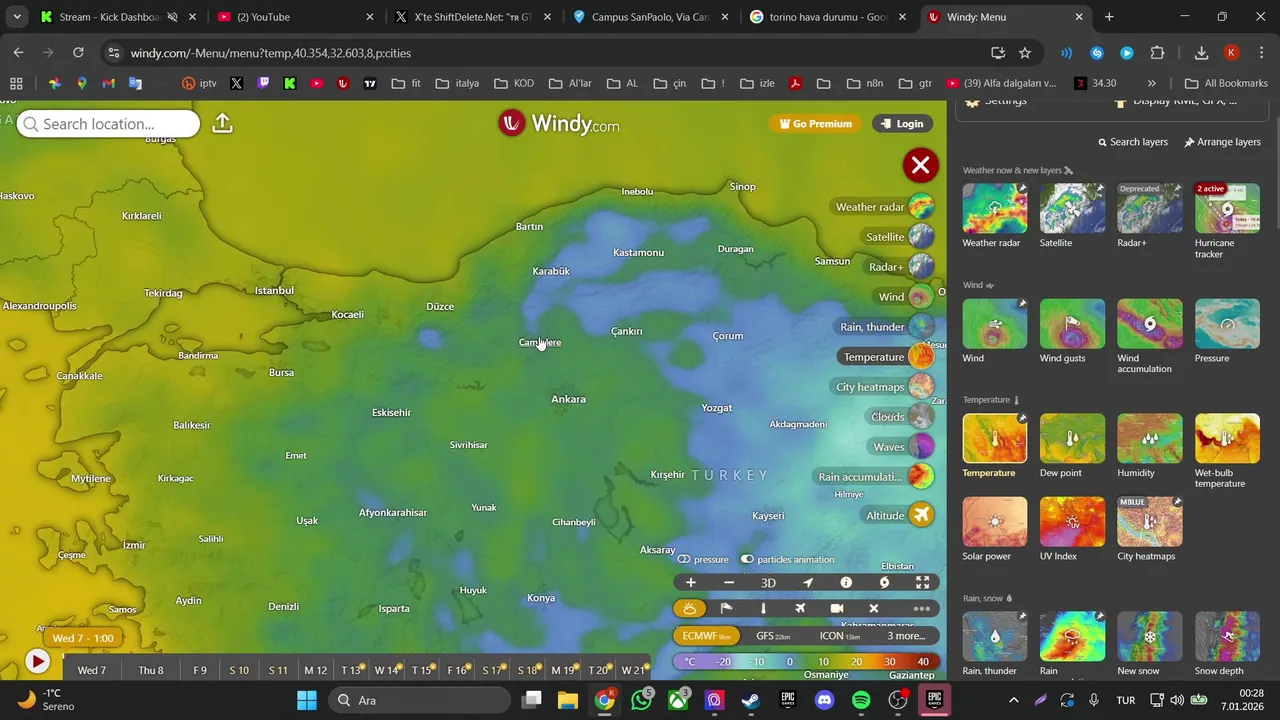Toggle pin on City heatmaps thumbnail

click(1177, 502)
